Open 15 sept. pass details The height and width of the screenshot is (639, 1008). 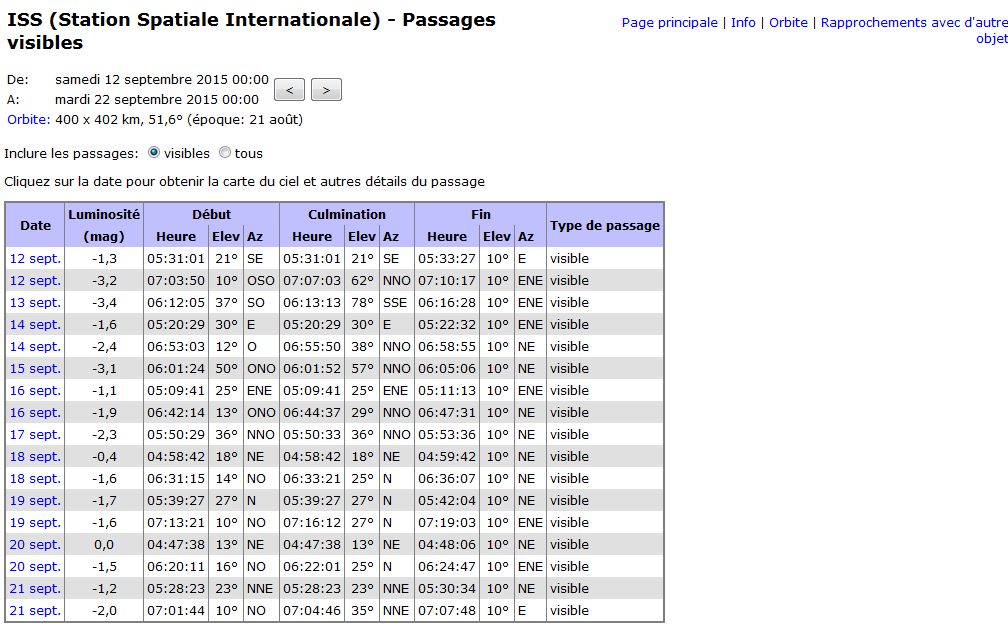pyautogui.click(x=35, y=368)
